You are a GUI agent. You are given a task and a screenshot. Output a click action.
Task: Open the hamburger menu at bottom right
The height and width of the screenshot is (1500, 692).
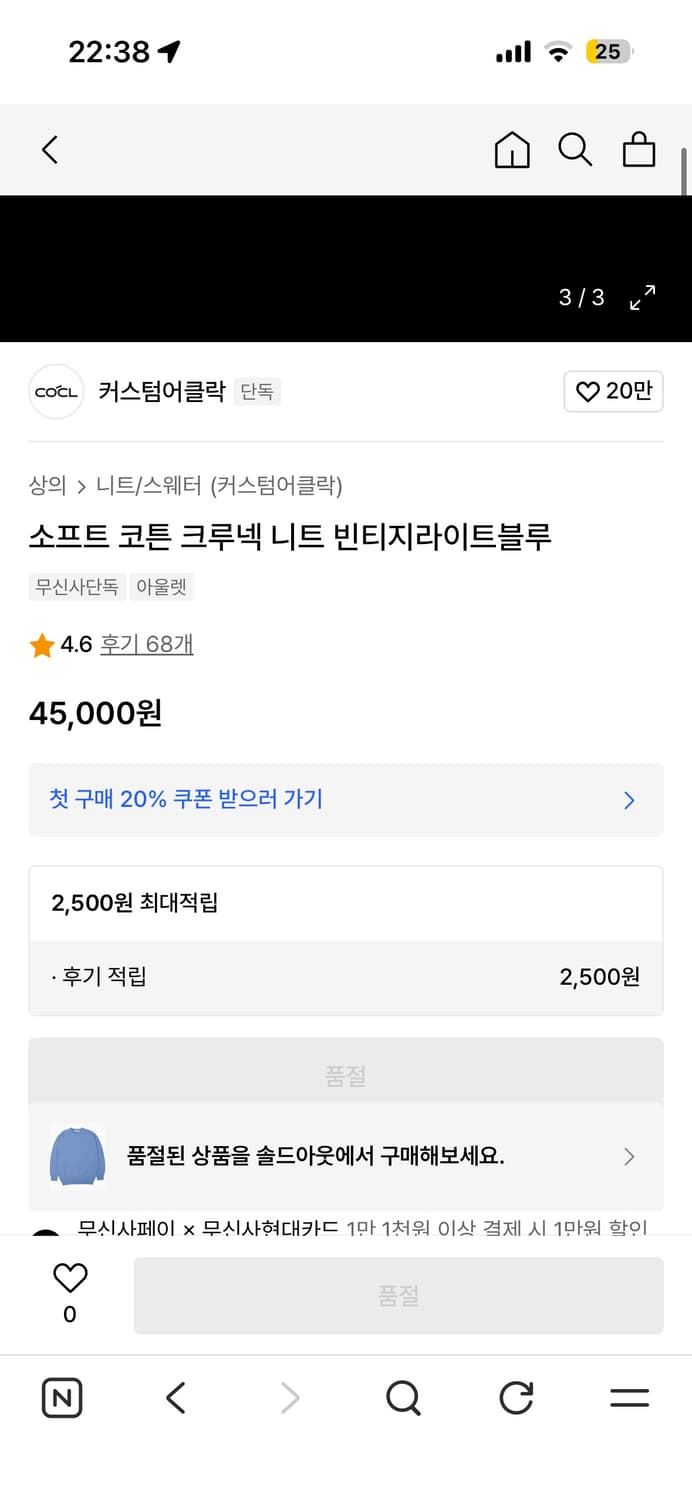point(628,1397)
